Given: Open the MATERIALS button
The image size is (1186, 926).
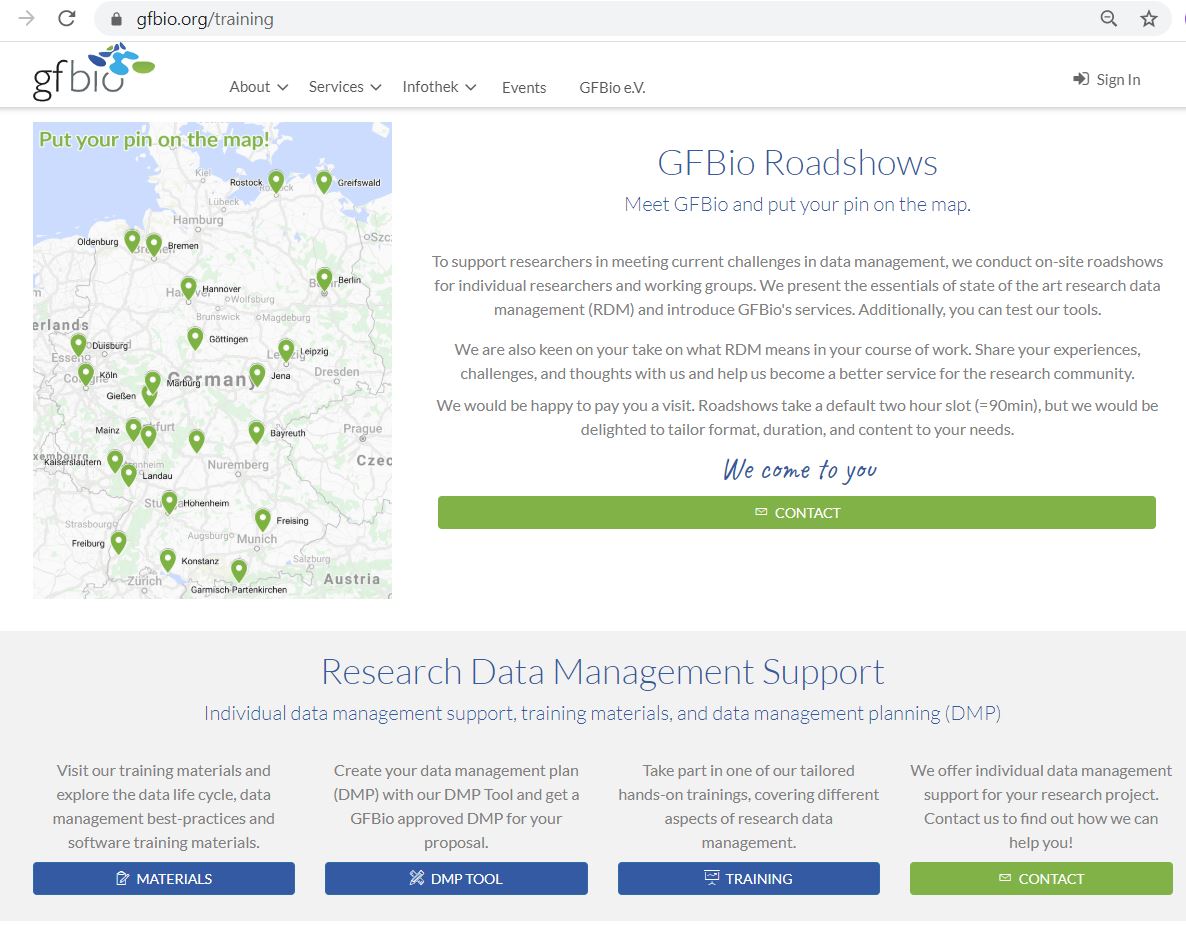Looking at the screenshot, I should point(163,878).
